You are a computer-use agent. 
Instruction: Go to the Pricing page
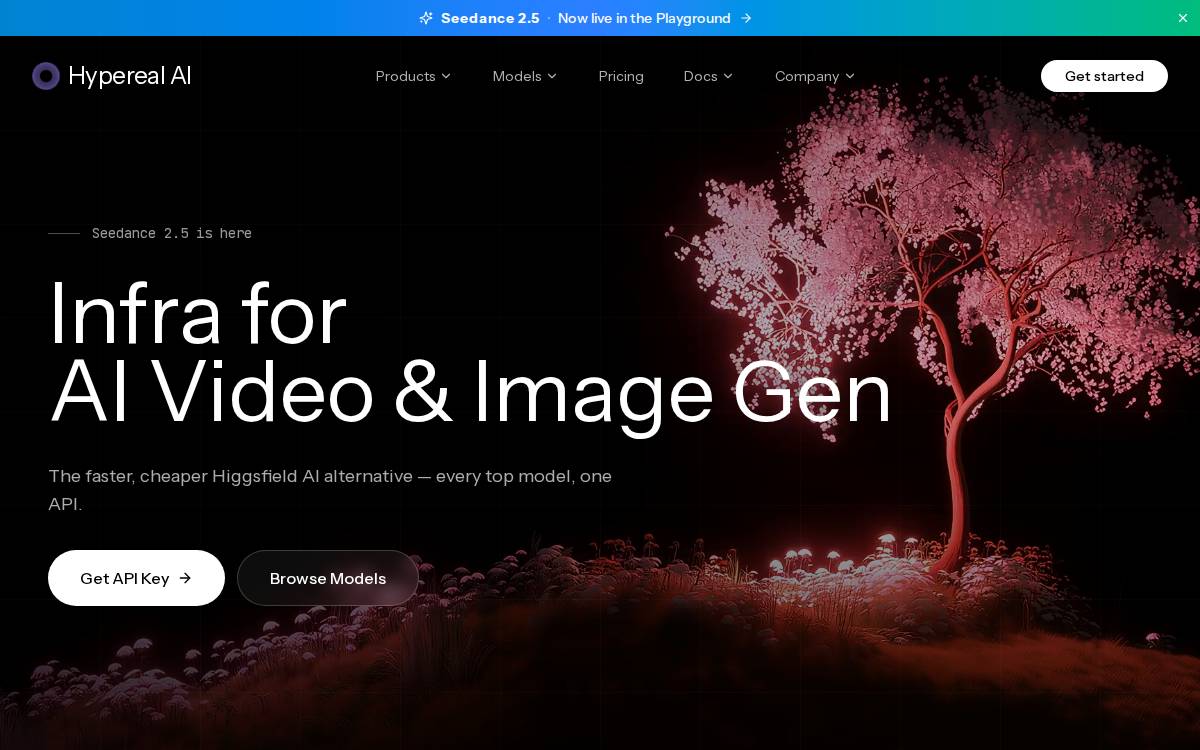pos(621,76)
